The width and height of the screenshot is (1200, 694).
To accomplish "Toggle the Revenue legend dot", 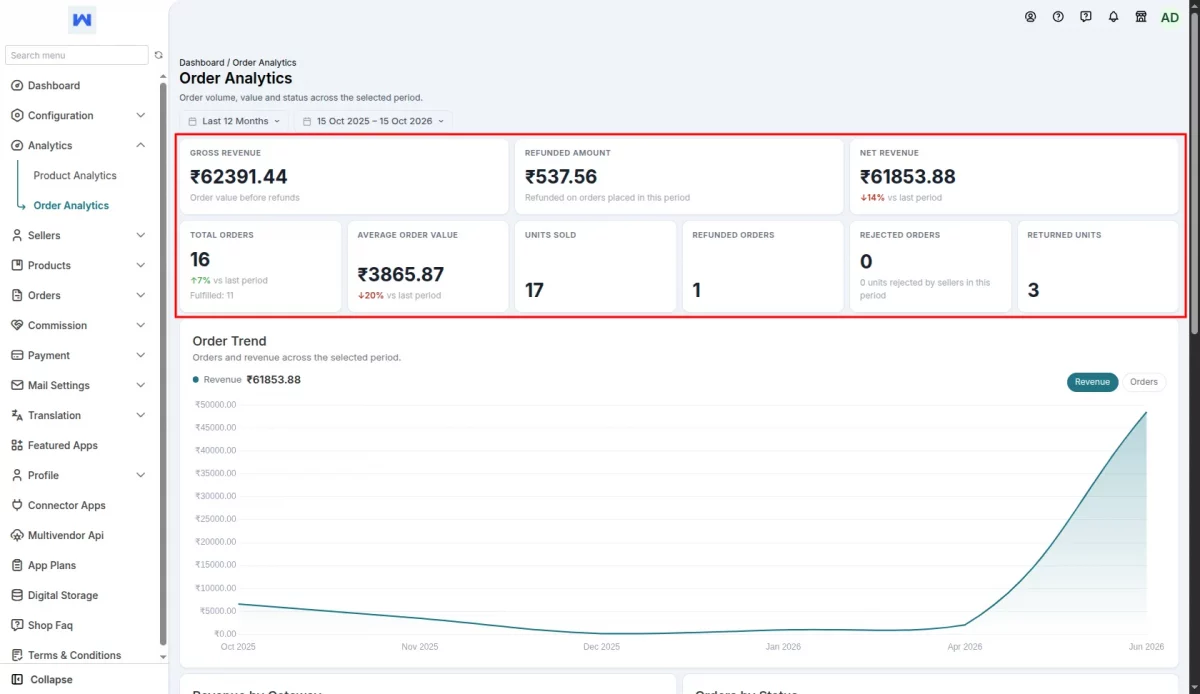I will (196, 380).
